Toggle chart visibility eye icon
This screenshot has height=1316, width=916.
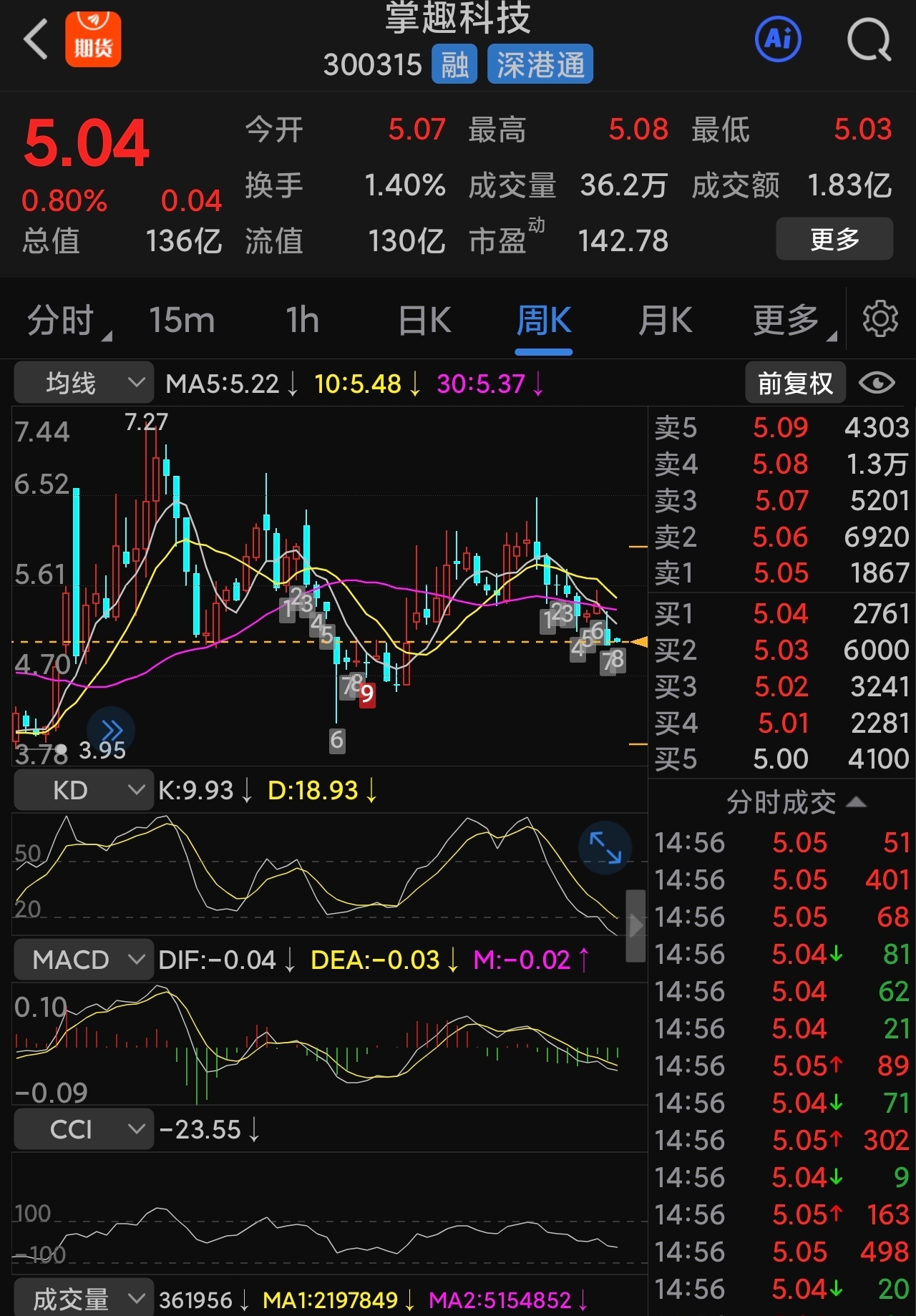[877, 383]
